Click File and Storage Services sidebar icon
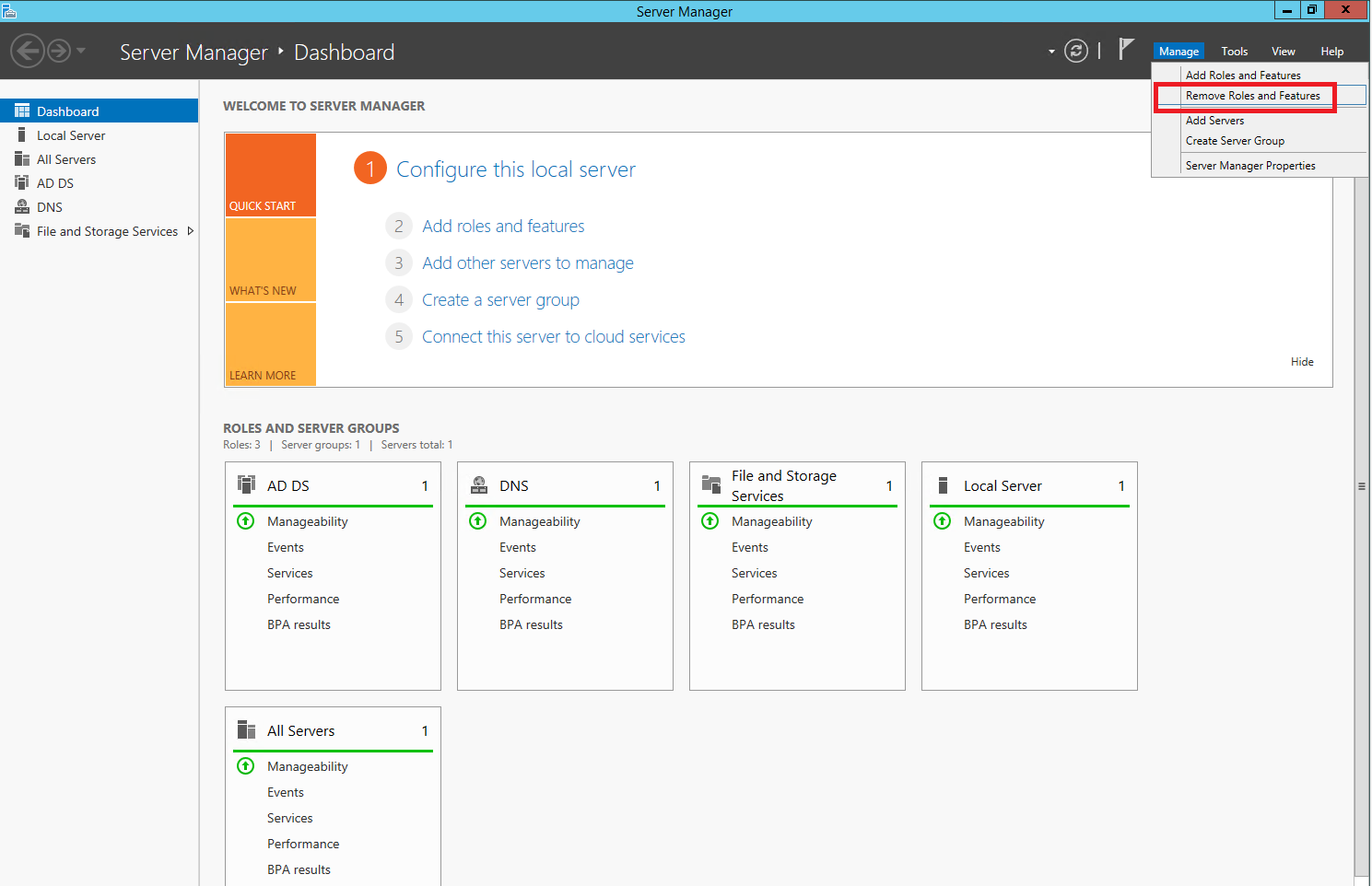1372x886 pixels. coord(22,230)
